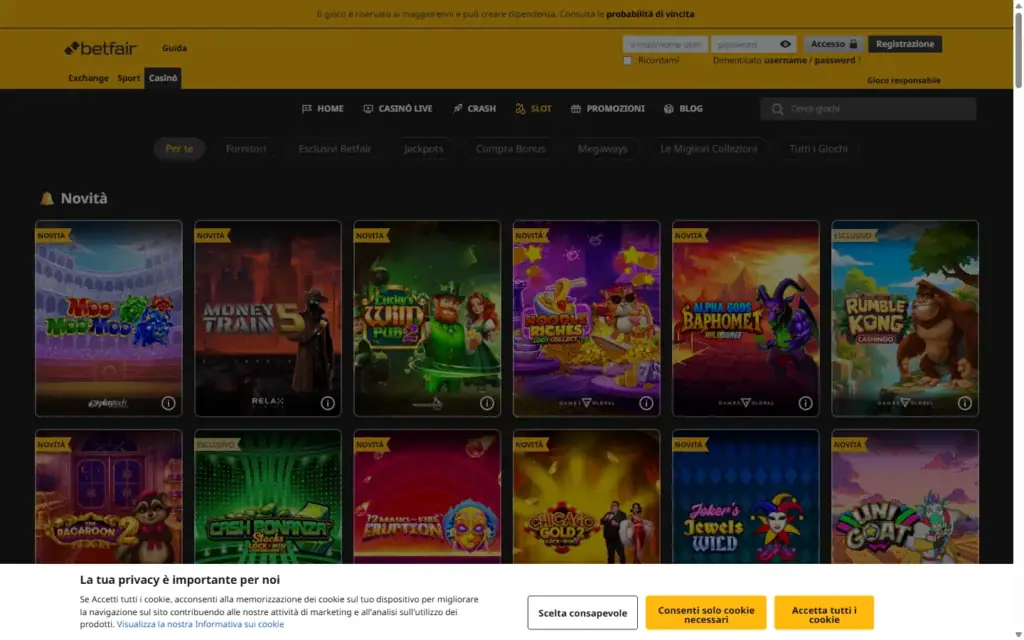Open Gioco responsabile link
Screen dimensions: 1024x640
click(x=904, y=80)
